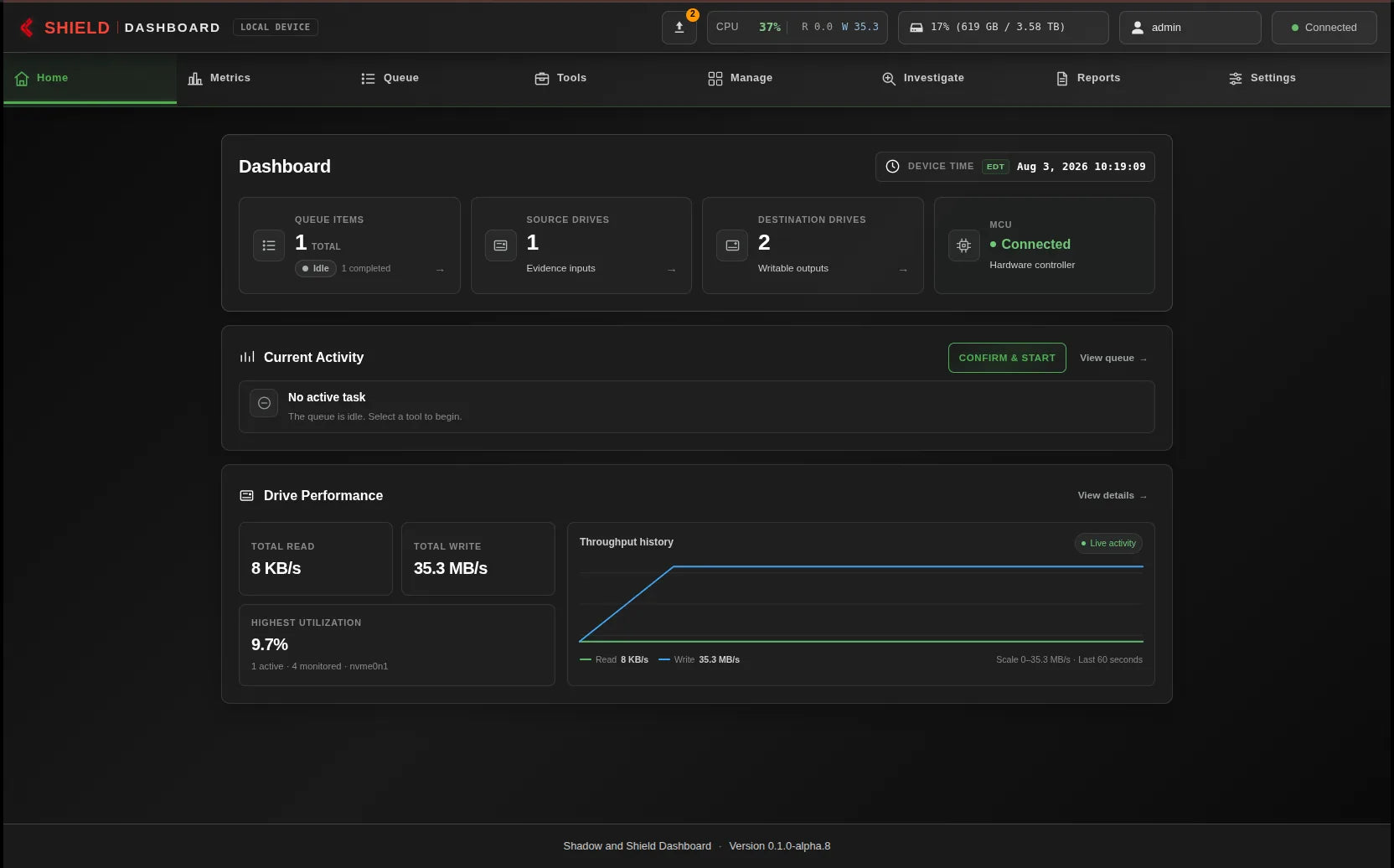Click the Metrics bar chart icon
The height and width of the screenshot is (868, 1394).
[x=195, y=78]
